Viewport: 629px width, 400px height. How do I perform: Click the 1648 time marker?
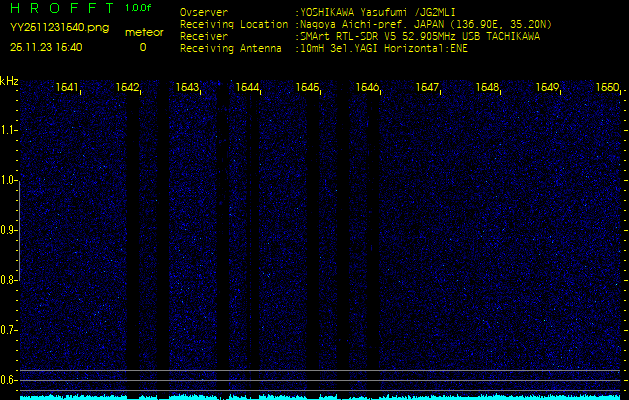[x=487, y=87]
